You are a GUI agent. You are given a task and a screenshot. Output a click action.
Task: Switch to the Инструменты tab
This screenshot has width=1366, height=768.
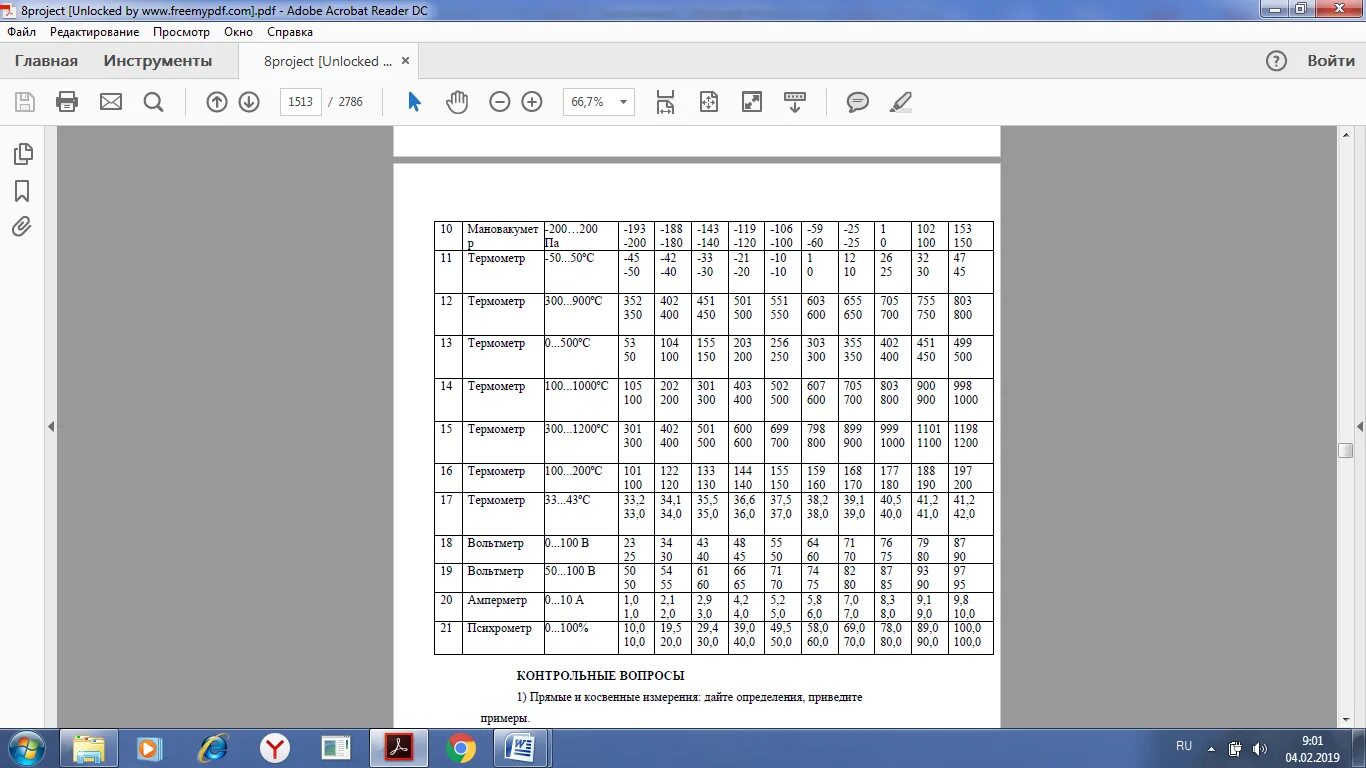(x=158, y=61)
